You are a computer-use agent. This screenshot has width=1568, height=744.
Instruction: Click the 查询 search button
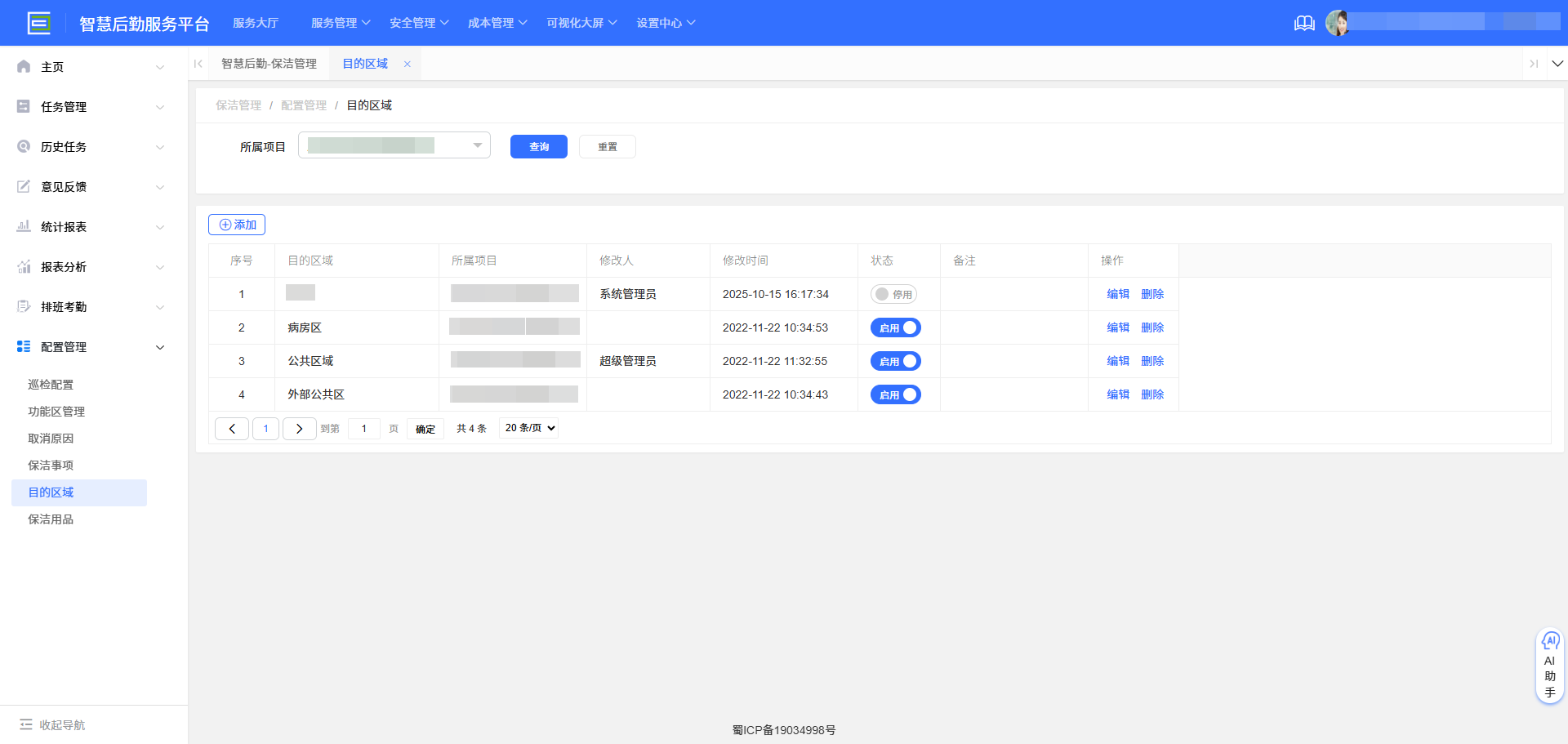[x=538, y=146]
